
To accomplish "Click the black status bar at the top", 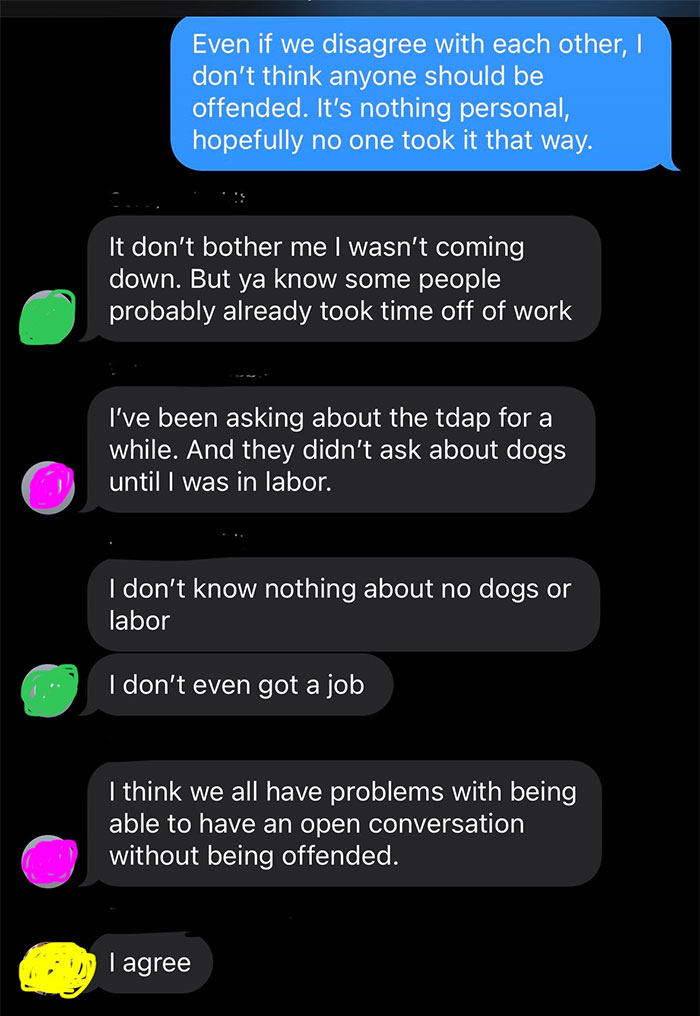I will (x=350, y=6).
